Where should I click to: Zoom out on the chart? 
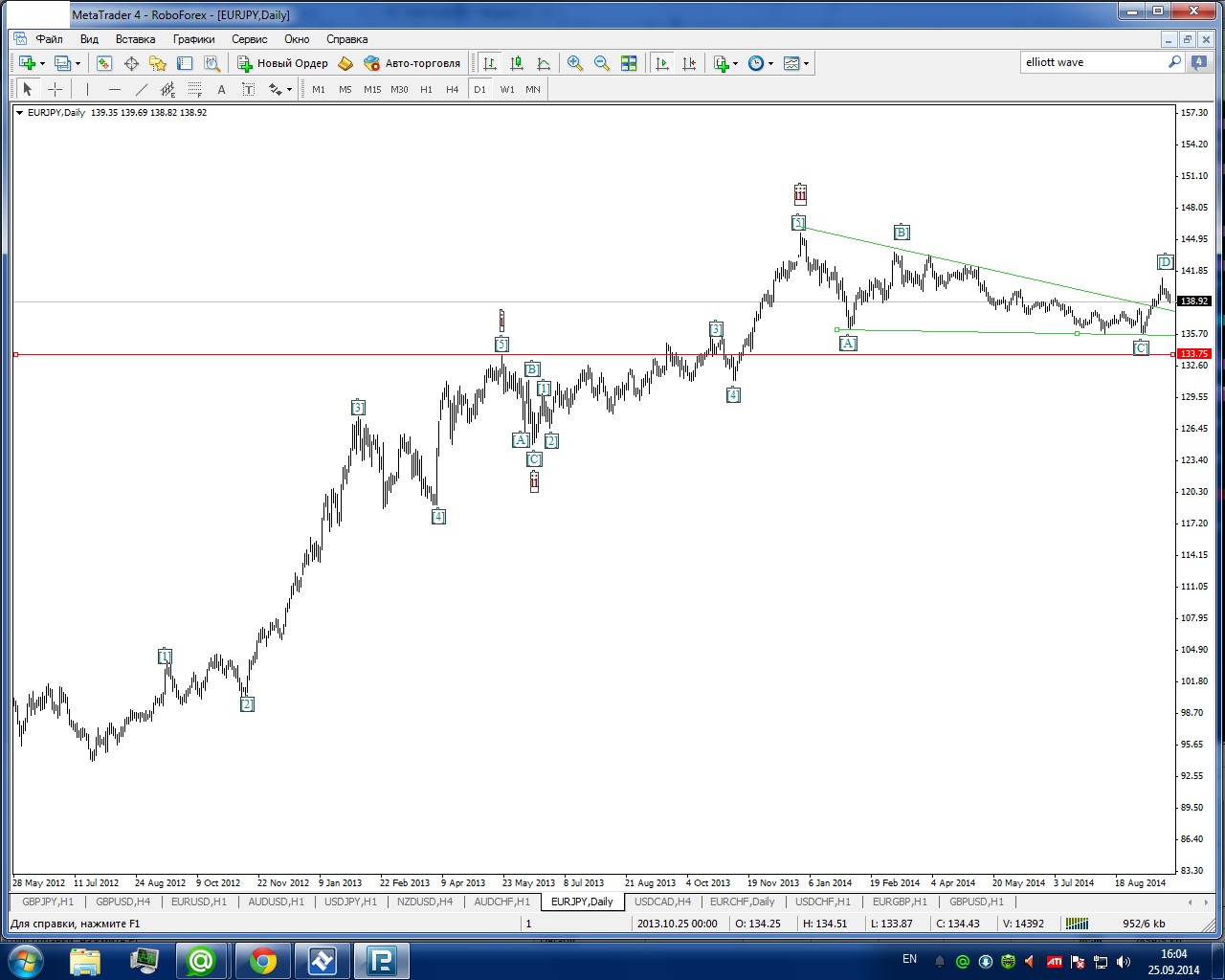[602, 63]
